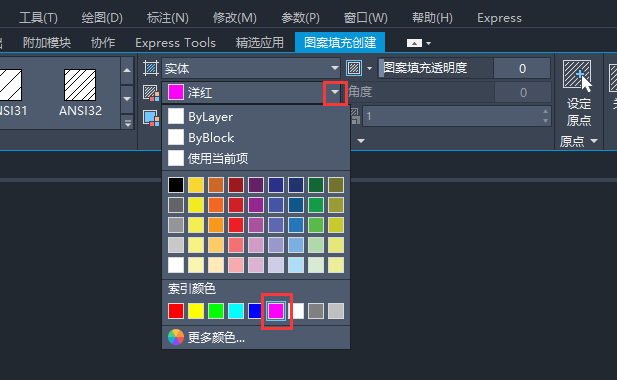
Task: Select magenta index color swatch
Action: click(x=276, y=311)
